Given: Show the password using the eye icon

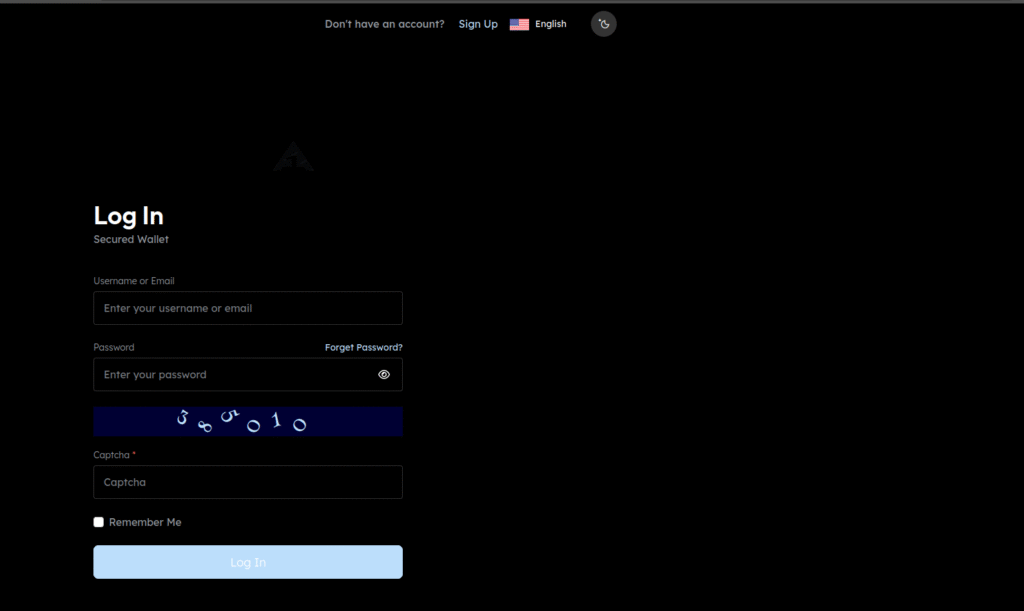Looking at the screenshot, I should (x=383, y=374).
